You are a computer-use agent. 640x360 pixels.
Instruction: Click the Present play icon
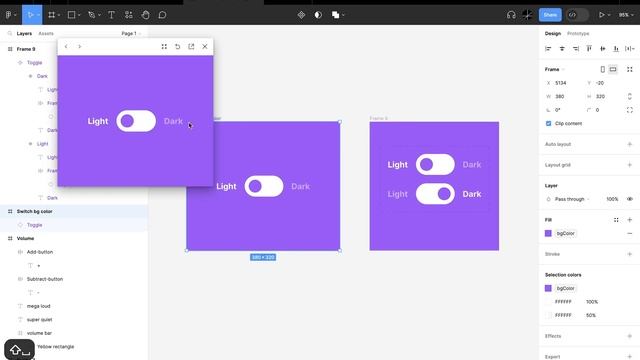[x=601, y=15]
